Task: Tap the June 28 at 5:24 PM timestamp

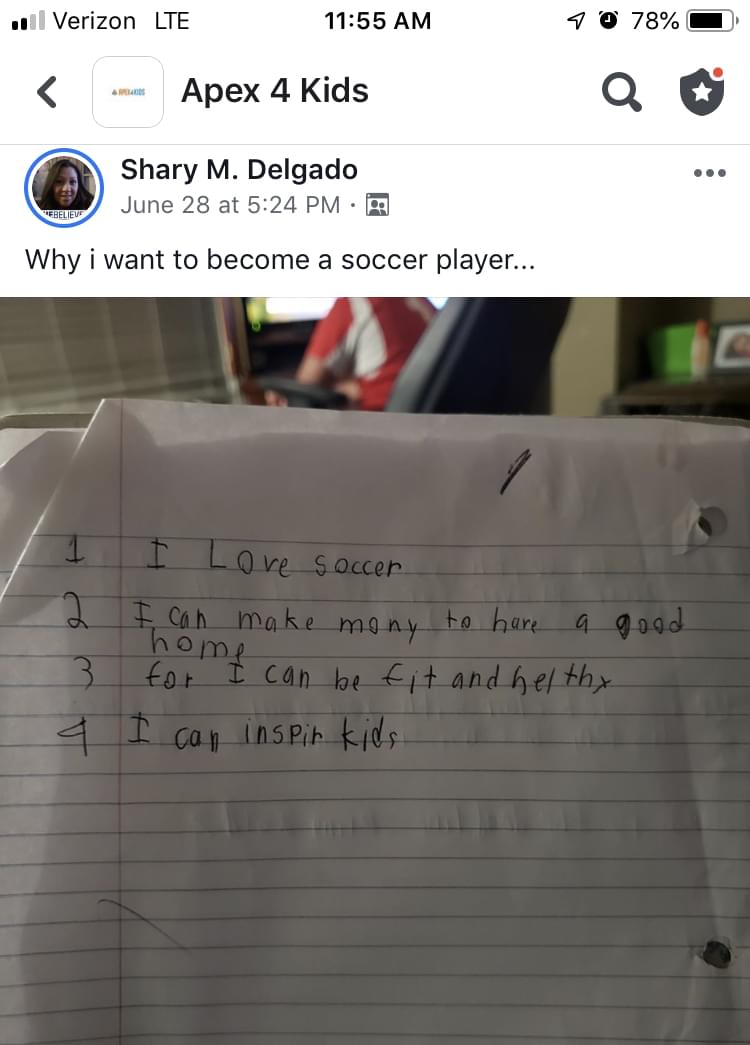Action: pyautogui.click(x=230, y=205)
